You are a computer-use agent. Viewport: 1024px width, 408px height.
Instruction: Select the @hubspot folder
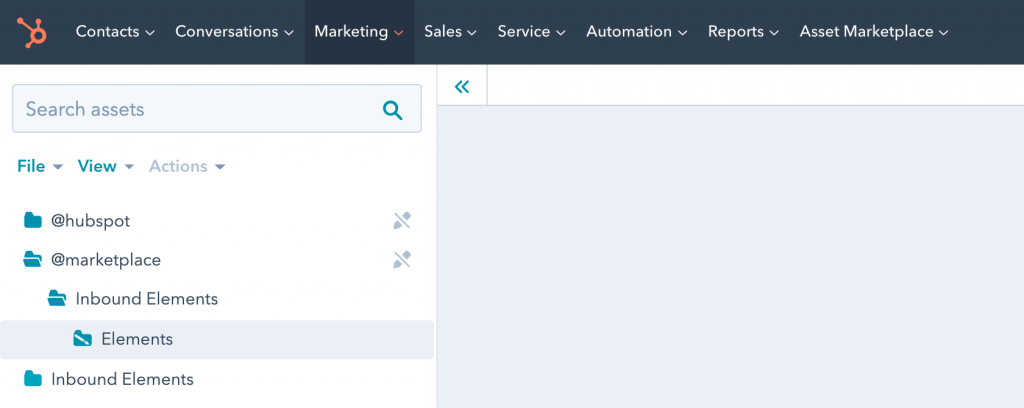[91, 221]
